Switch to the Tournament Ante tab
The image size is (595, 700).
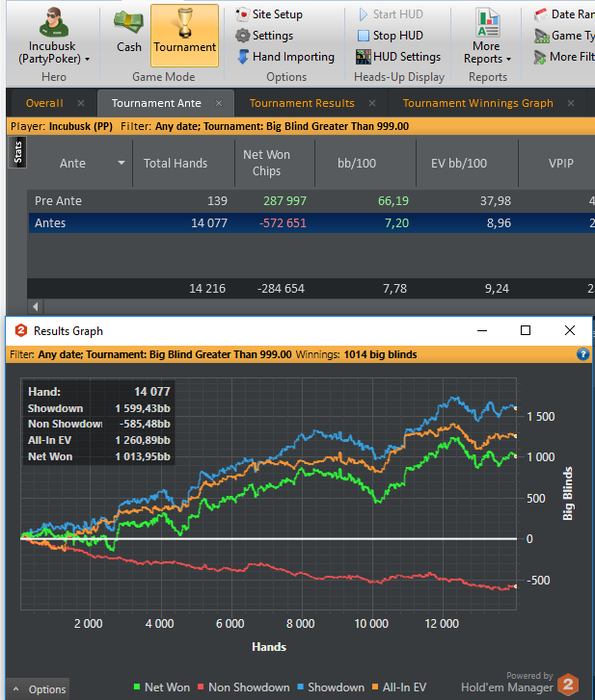point(156,103)
